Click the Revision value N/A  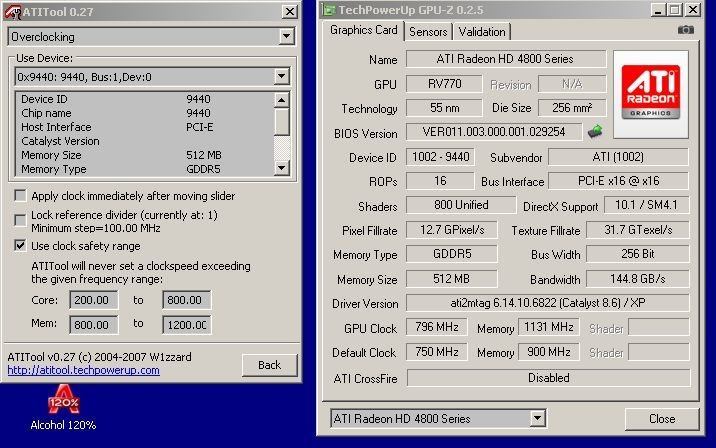(572, 84)
